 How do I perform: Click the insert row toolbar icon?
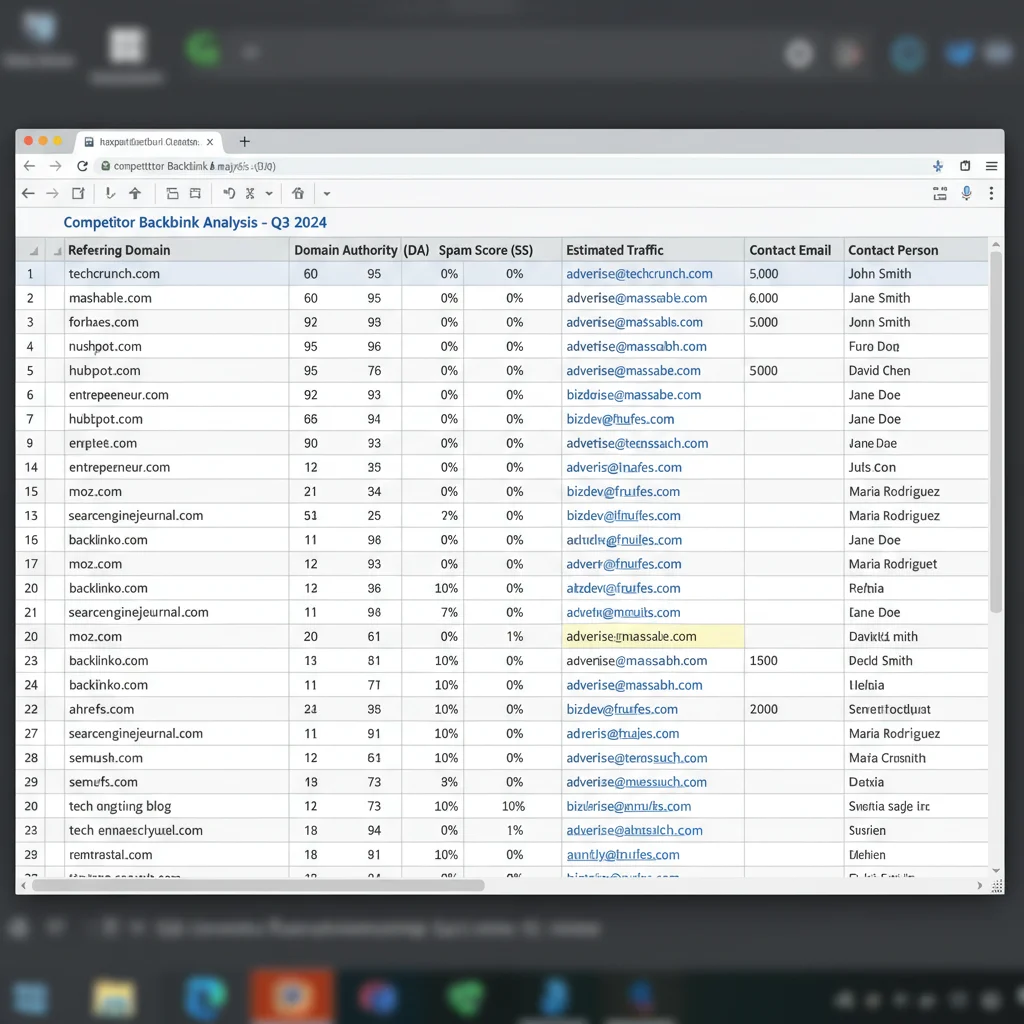point(172,193)
